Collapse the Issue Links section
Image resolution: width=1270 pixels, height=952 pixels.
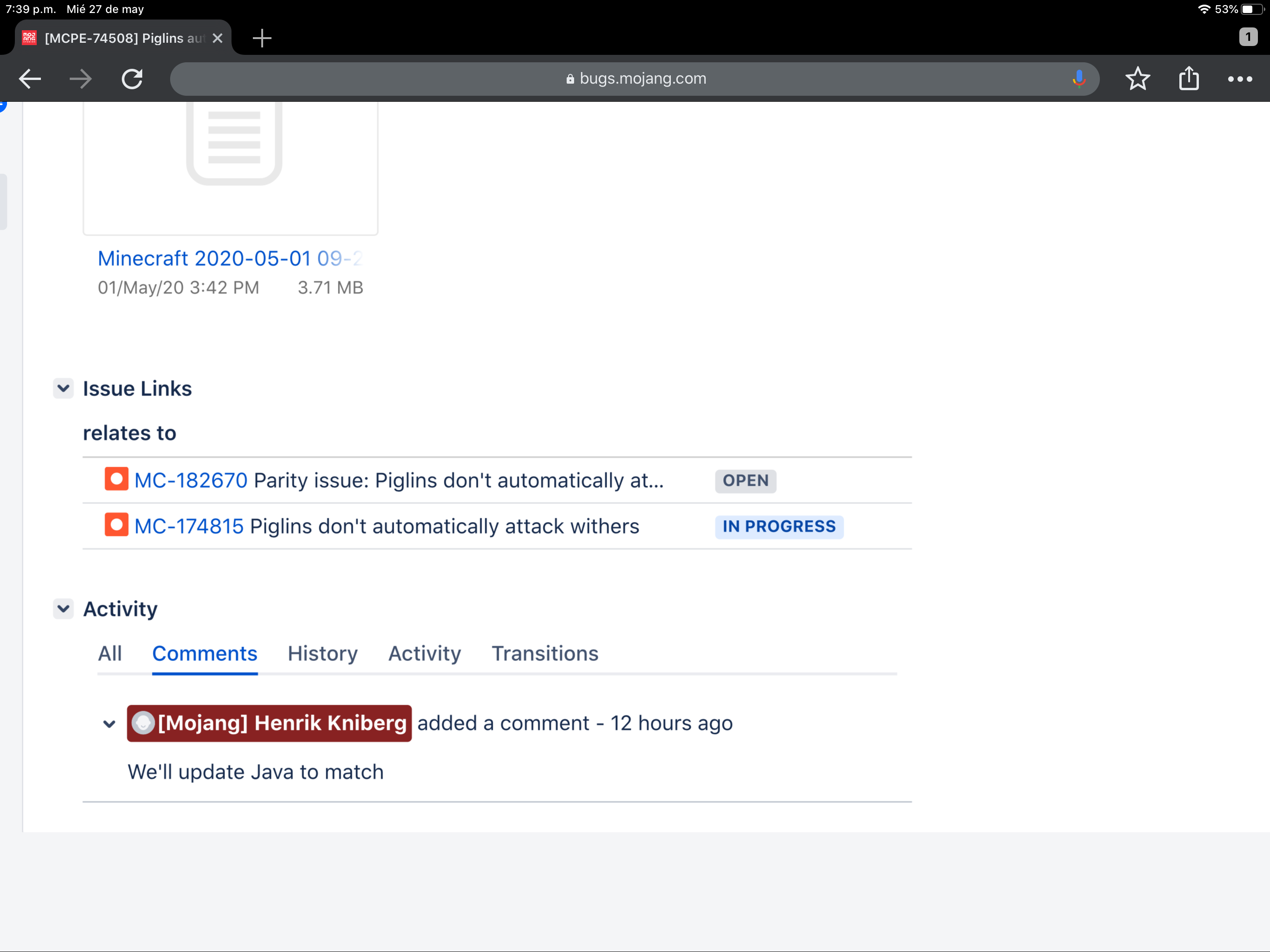pos(64,389)
